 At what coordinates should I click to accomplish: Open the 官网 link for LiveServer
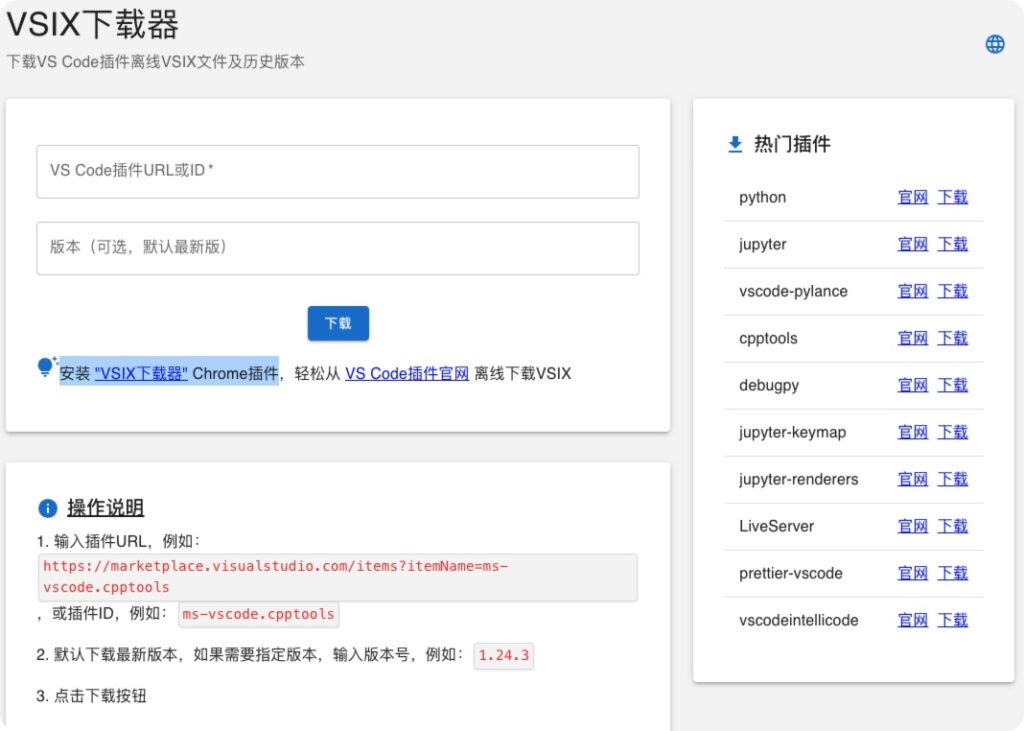[x=912, y=526]
